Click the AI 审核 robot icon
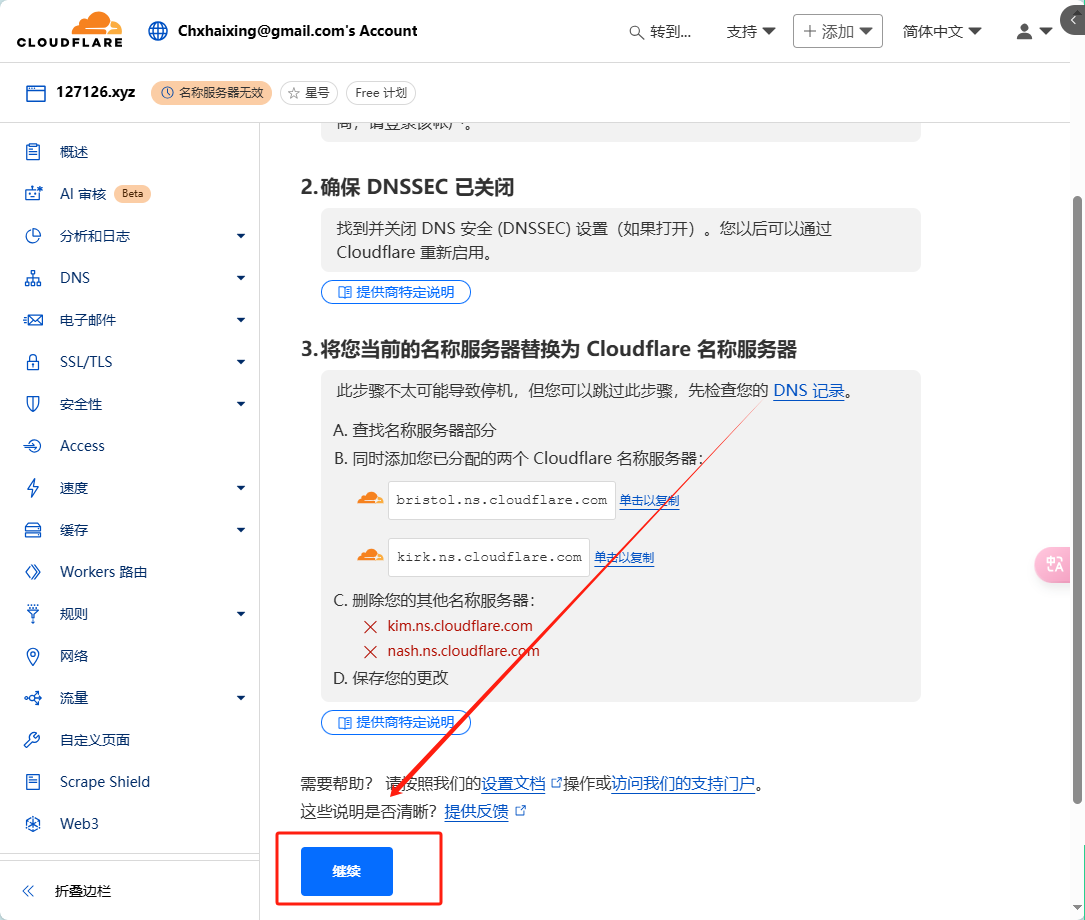Viewport: 1085px width, 920px height. (33, 194)
